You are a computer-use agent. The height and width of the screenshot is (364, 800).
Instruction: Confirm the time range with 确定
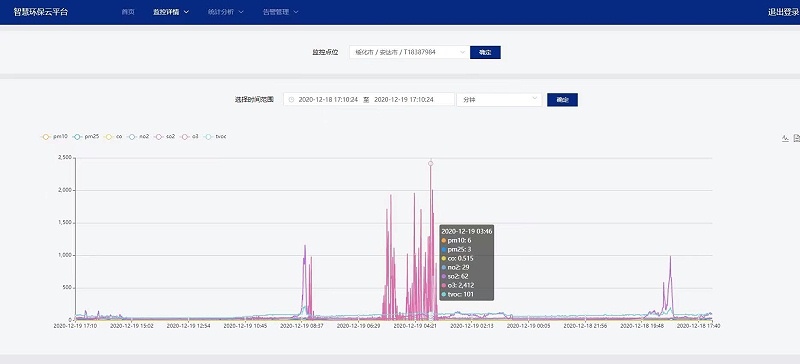click(x=562, y=100)
